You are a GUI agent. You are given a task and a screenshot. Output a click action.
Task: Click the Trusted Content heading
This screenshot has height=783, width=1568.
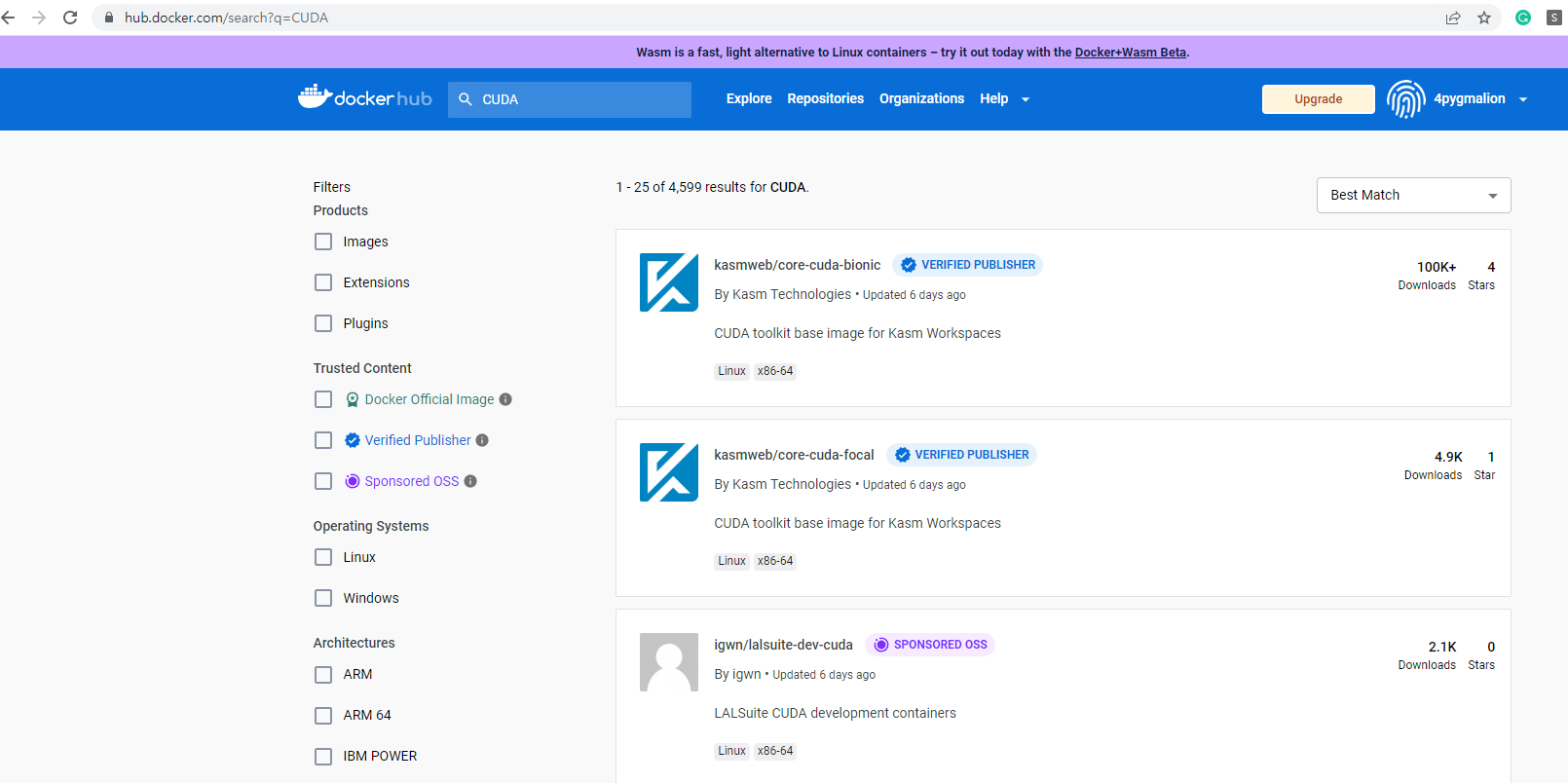[x=362, y=368]
